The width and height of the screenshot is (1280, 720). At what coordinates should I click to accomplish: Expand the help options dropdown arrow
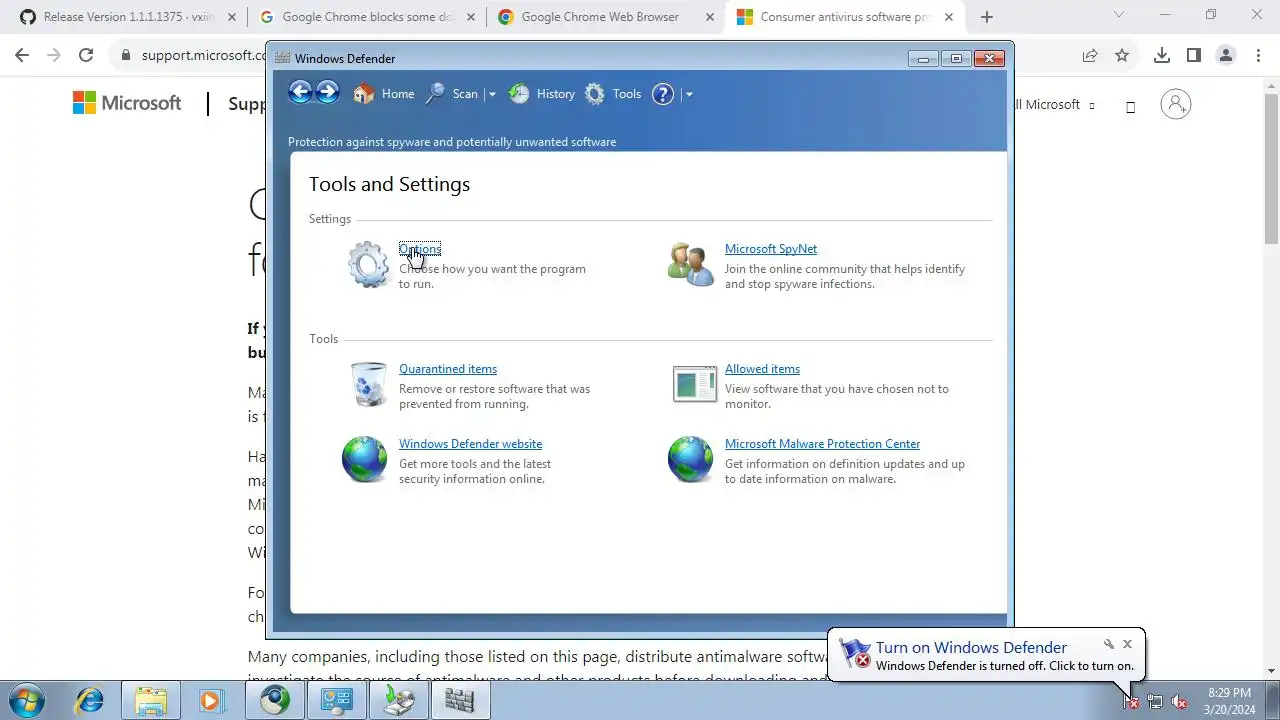(688, 94)
